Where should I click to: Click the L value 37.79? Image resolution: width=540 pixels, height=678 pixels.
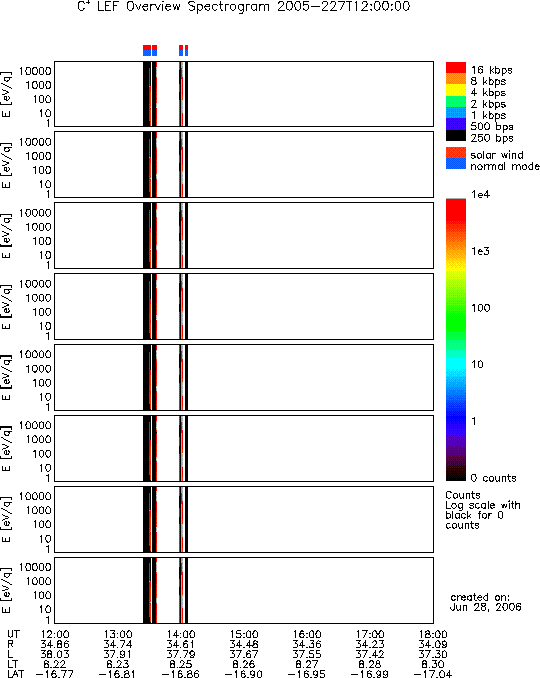point(181,654)
